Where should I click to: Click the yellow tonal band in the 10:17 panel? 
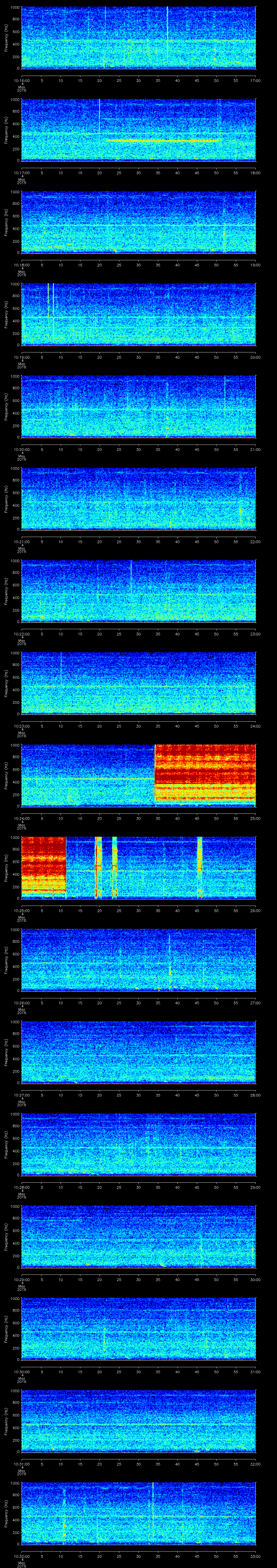click(x=162, y=141)
